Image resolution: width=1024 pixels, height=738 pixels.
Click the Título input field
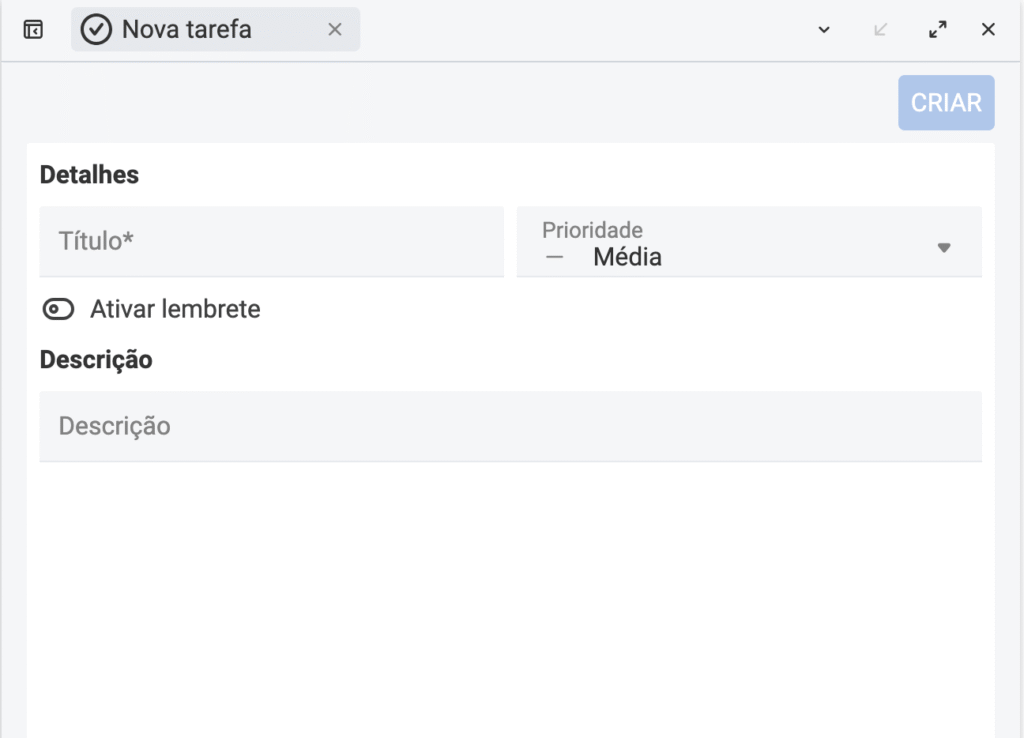click(271, 241)
